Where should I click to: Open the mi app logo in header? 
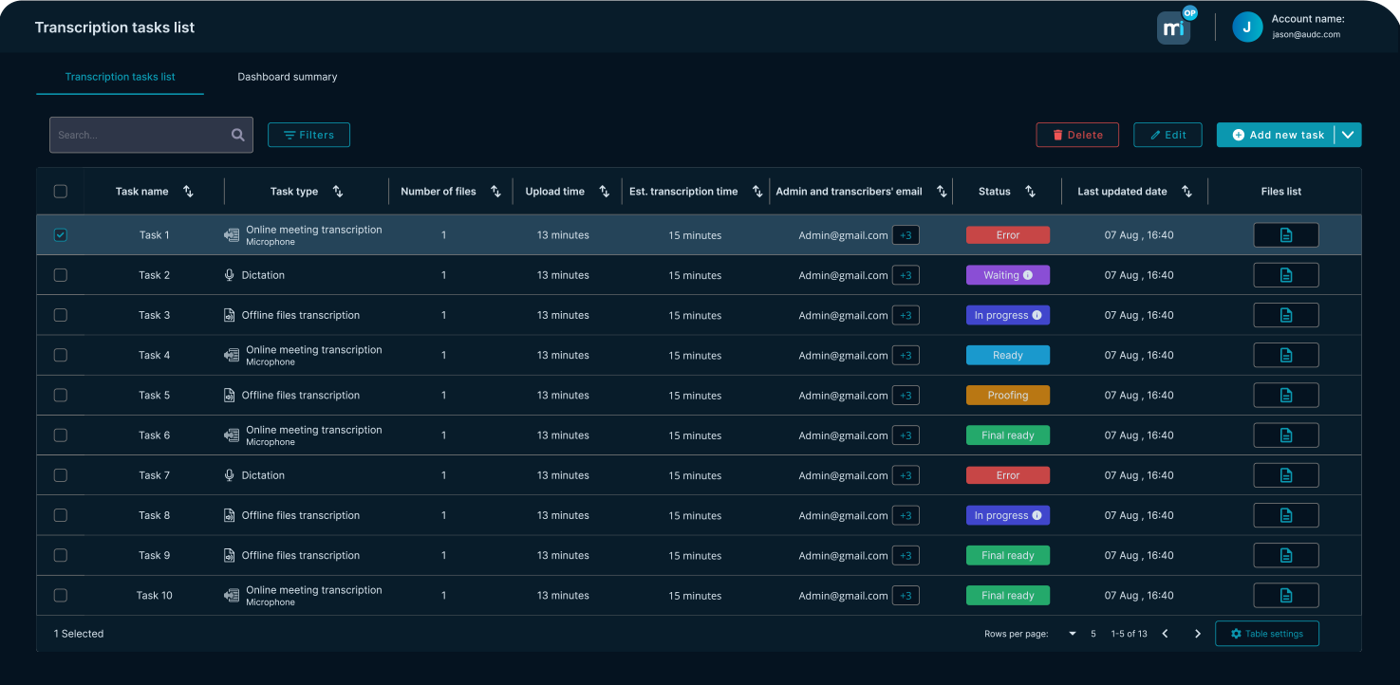(x=1175, y=28)
